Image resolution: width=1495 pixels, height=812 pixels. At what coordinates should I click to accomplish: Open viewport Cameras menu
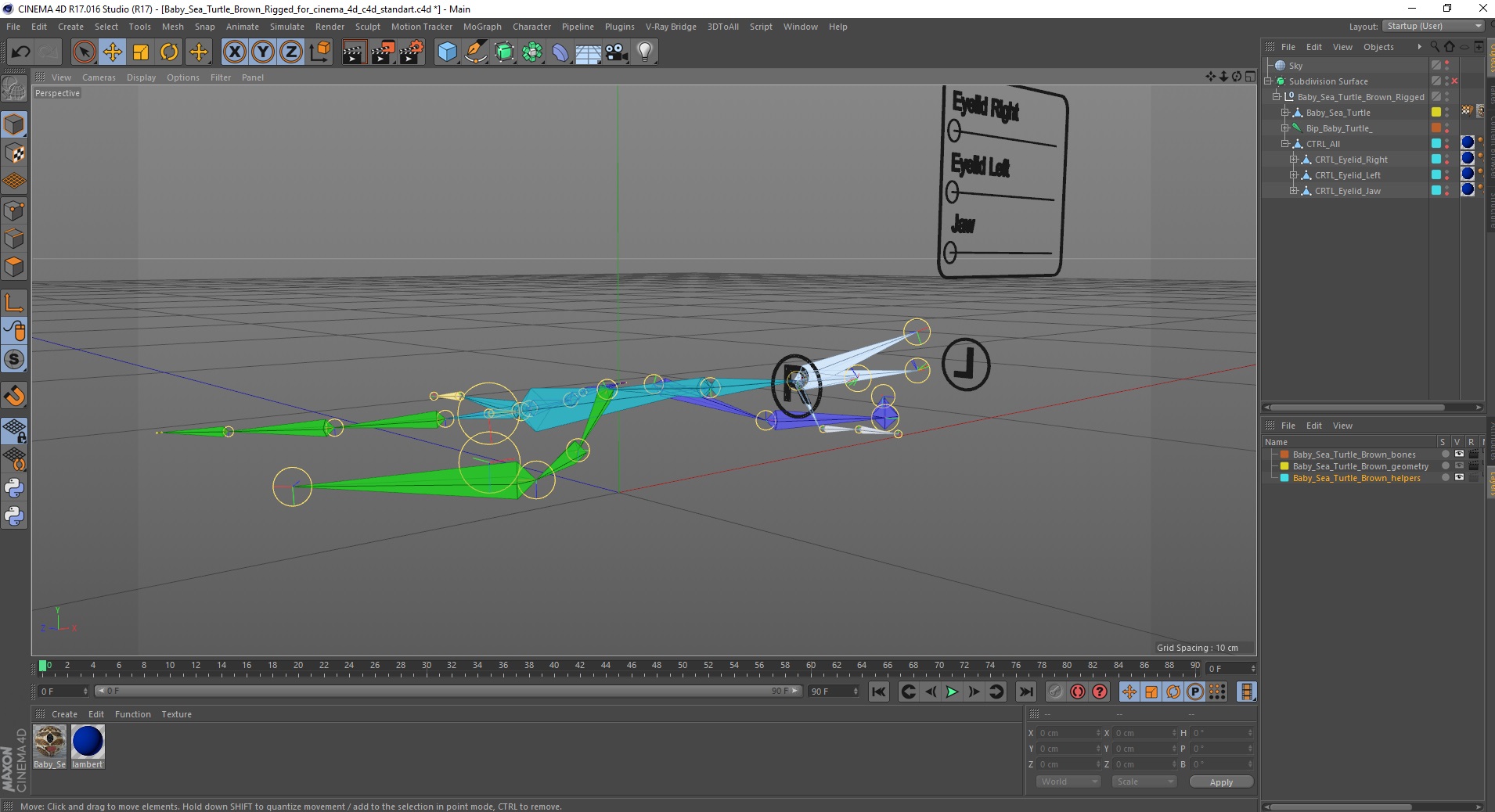[x=99, y=77]
